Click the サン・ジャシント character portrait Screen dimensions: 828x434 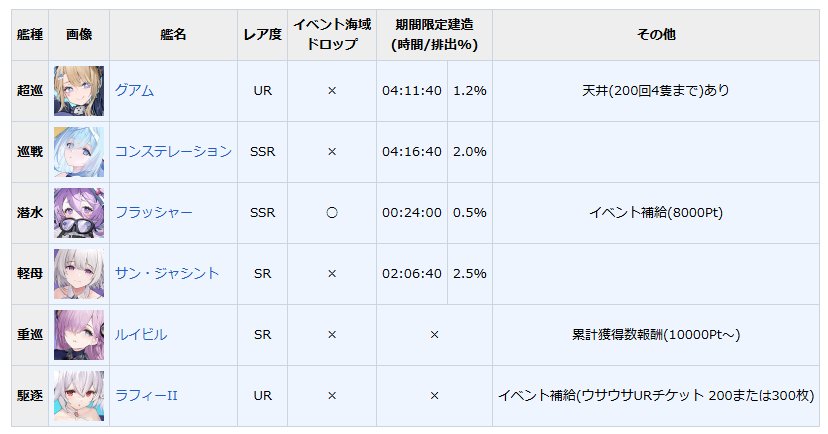pos(79,274)
